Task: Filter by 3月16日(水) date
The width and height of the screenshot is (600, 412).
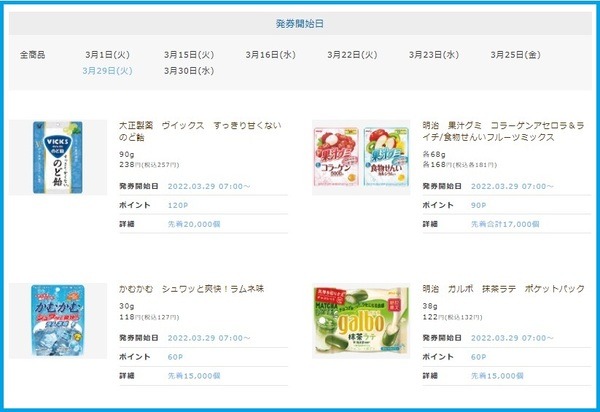Action: [271, 55]
